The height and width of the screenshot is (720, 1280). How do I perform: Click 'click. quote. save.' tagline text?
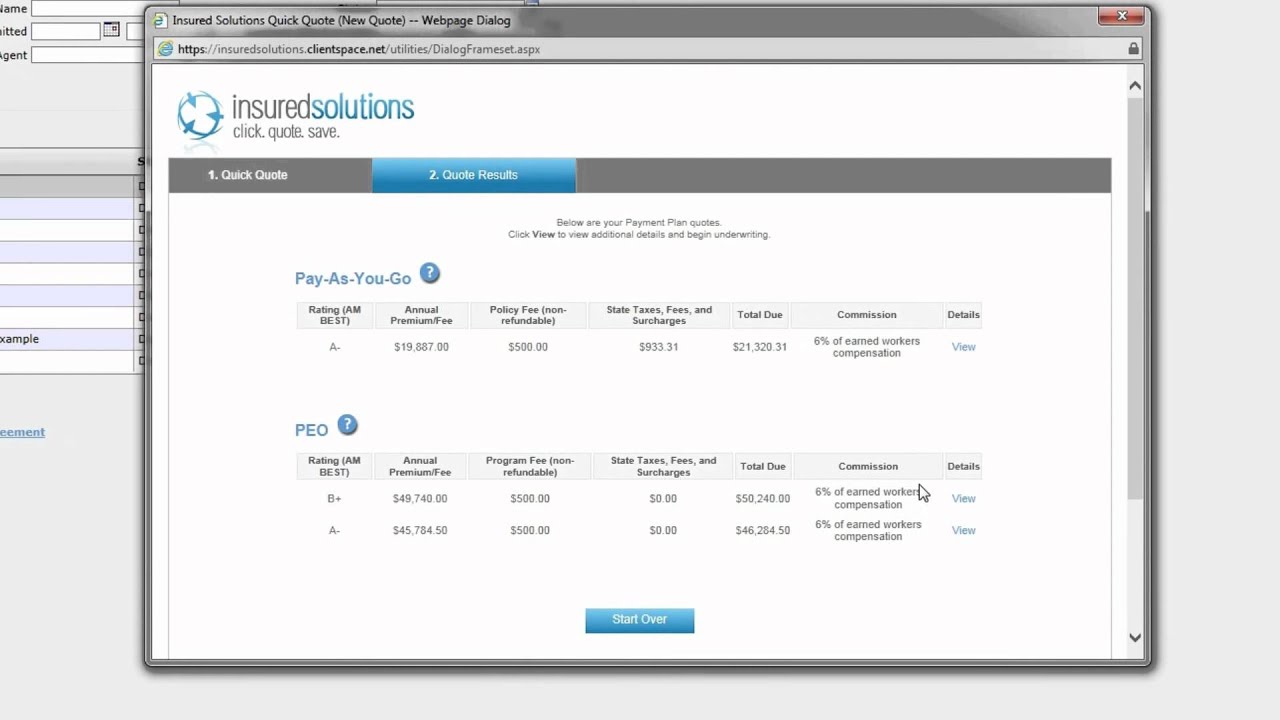(286, 132)
